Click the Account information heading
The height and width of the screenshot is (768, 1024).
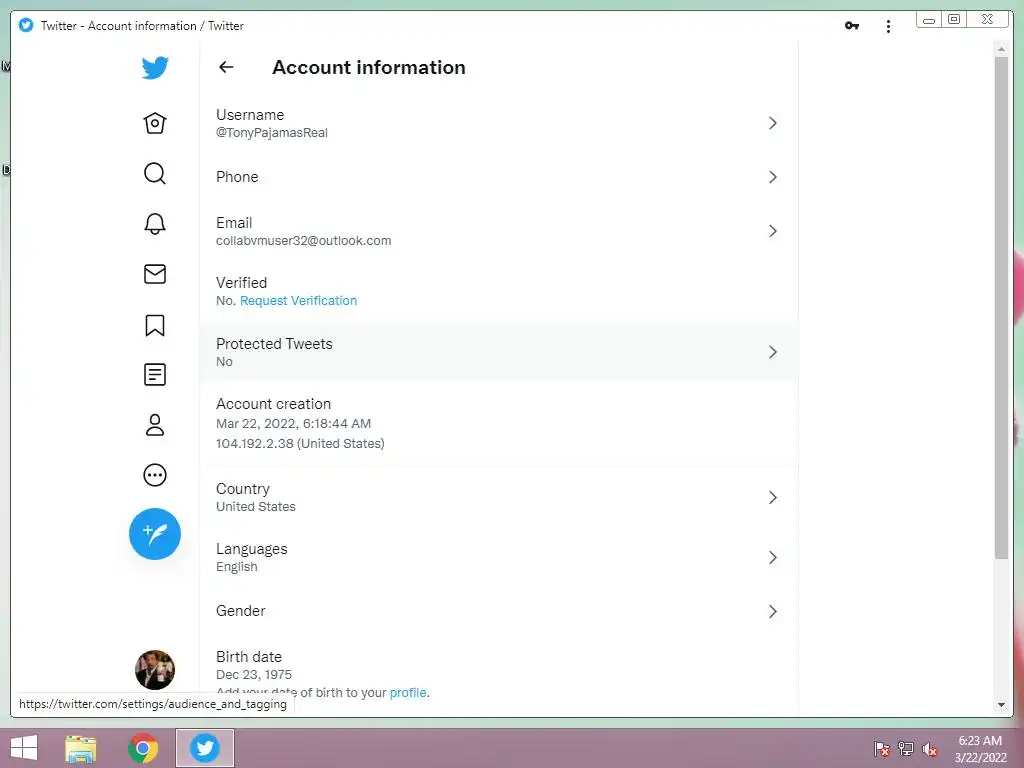click(x=369, y=67)
